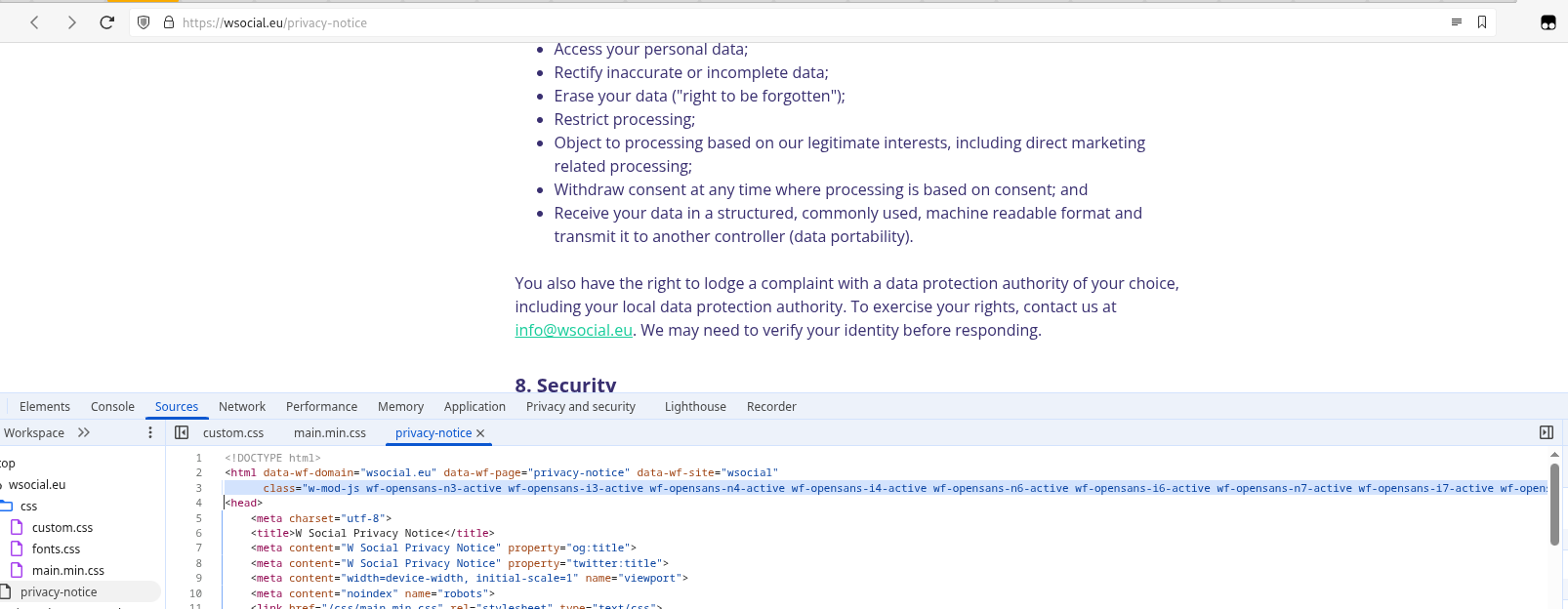The height and width of the screenshot is (609, 1568).
Task: Open the Lighthouse tab in DevTools
Action: tap(695, 407)
